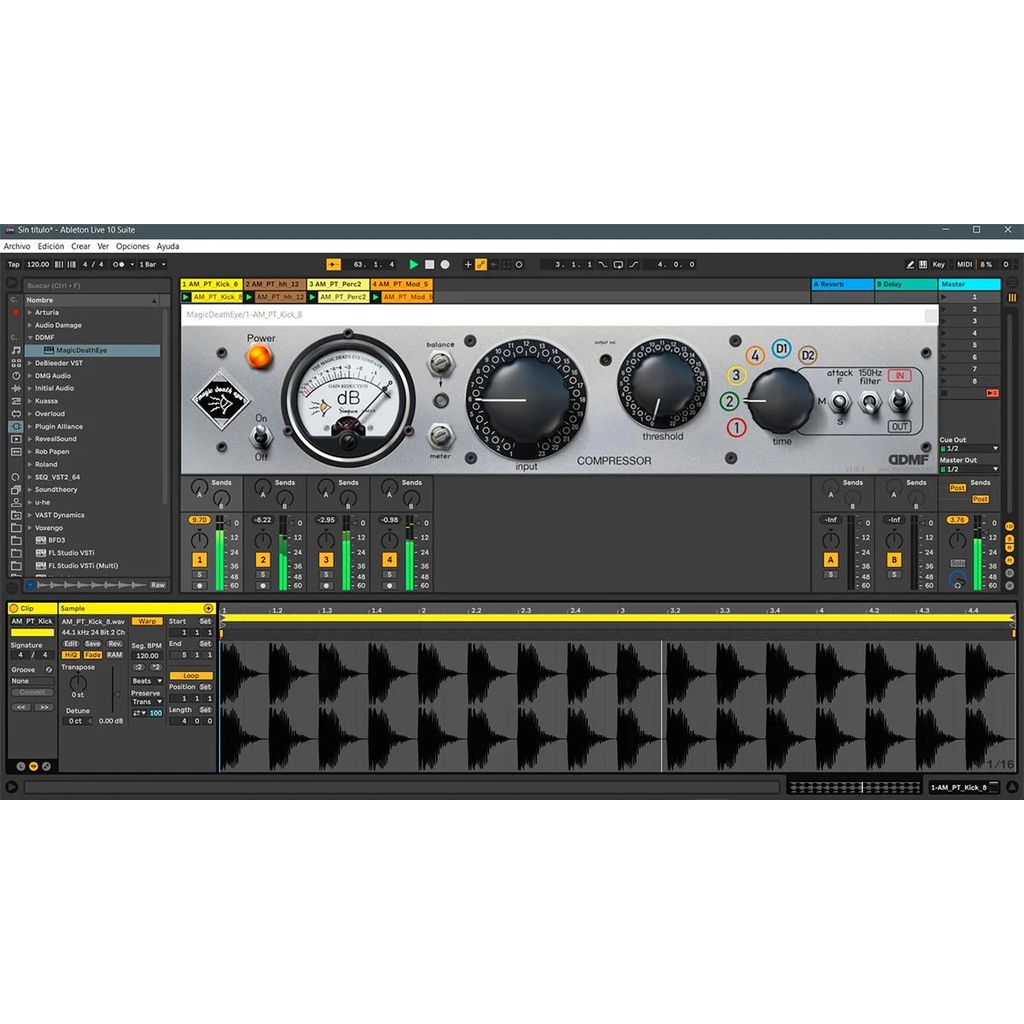The width and height of the screenshot is (1024, 1024).
Task: Toggle the Draw Mode pencil icon
Action: pos(910,264)
